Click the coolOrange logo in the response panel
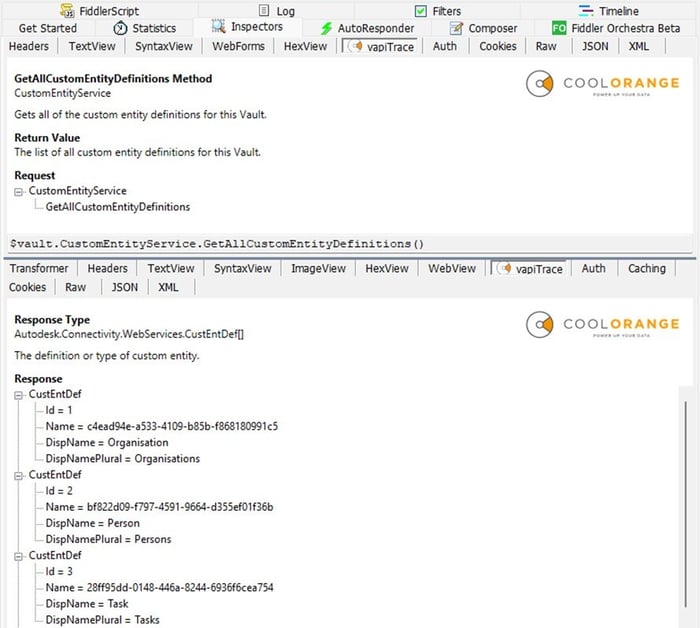The image size is (700, 628). click(x=603, y=324)
